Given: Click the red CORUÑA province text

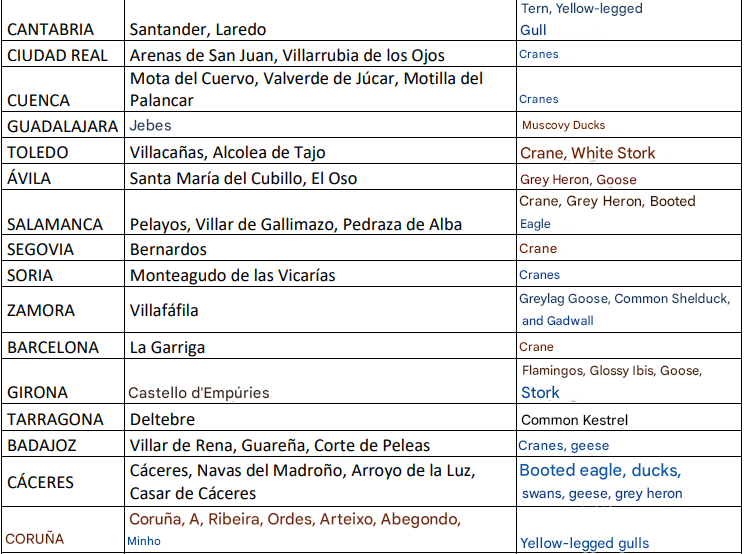Looking at the screenshot, I should point(35,538).
